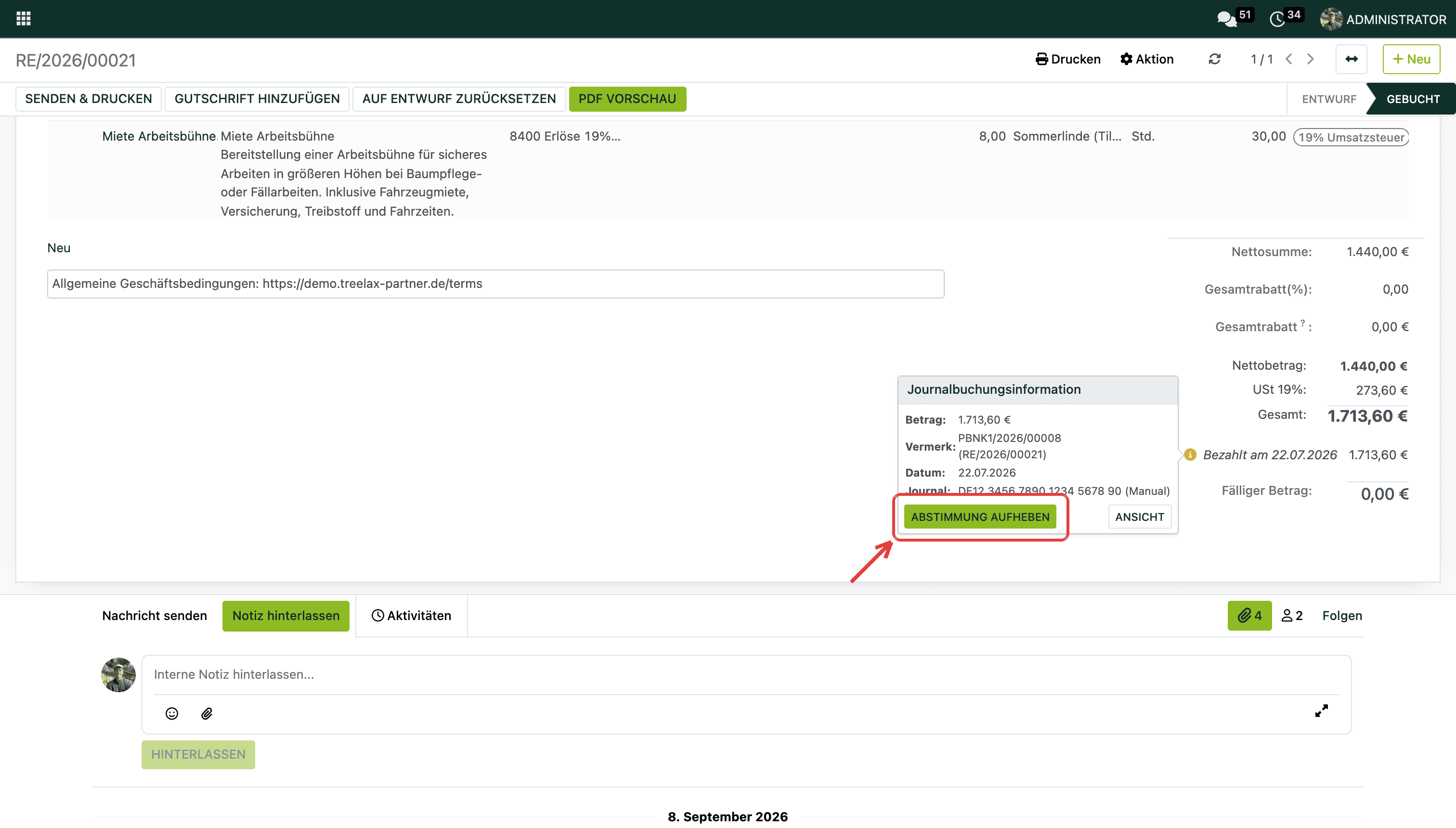Image resolution: width=1456 pixels, height=828 pixels.
Task: Click the 8400 Erlöse 19% account cell
Action: [x=565, y=137]
